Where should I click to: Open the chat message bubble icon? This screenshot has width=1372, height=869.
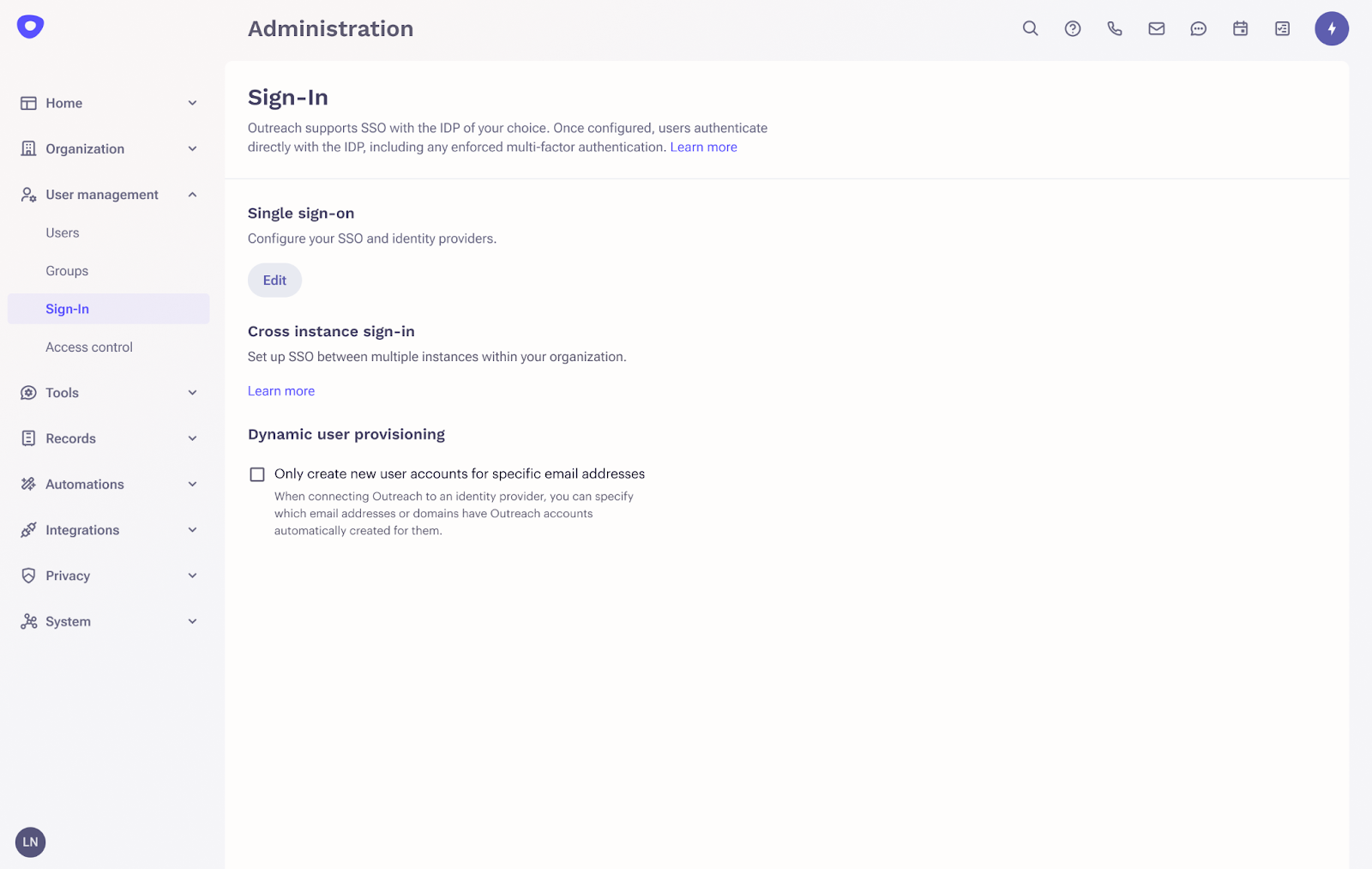1198,28
